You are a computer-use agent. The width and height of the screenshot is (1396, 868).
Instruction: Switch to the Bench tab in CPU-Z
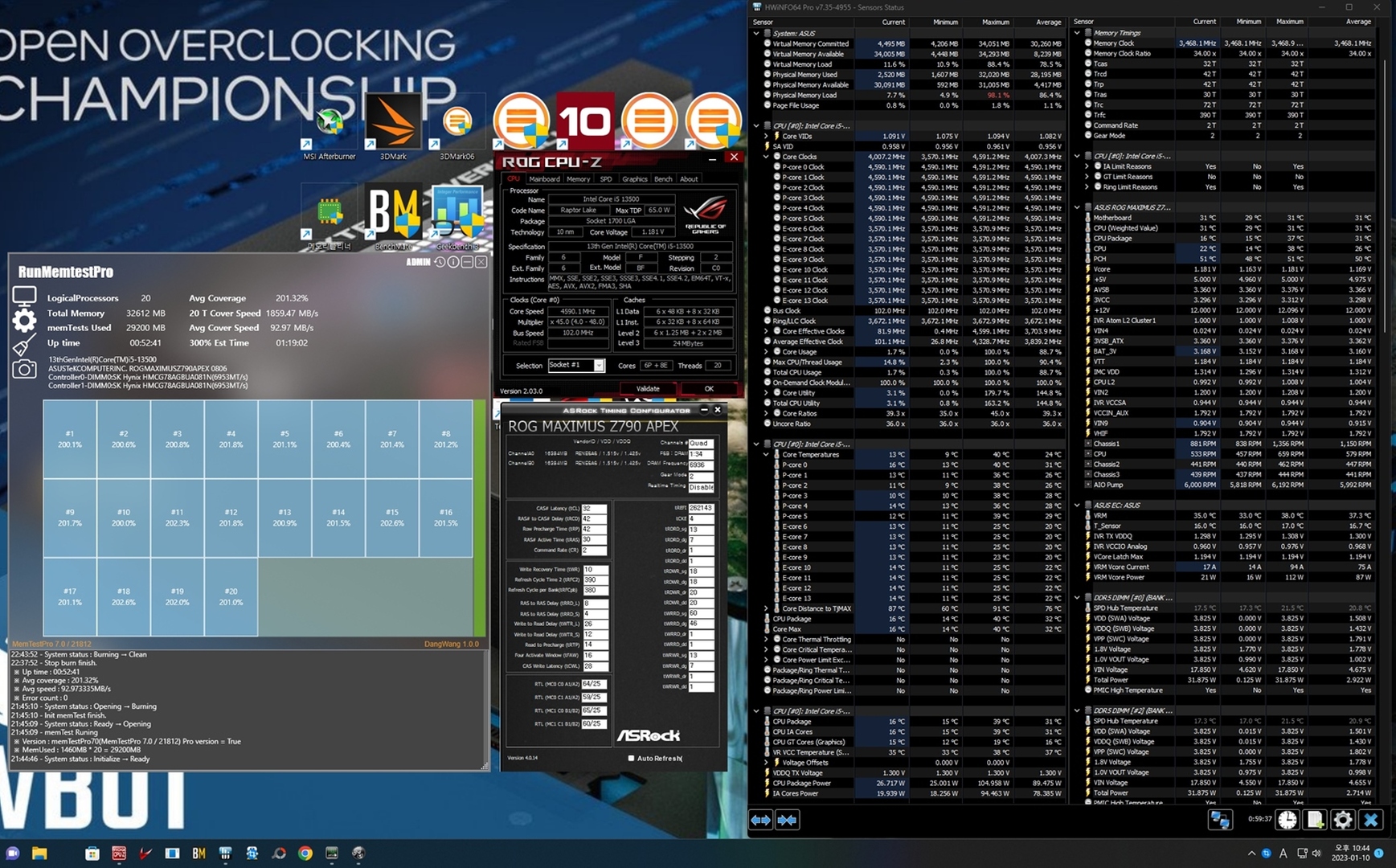click(x=663, y=179)
